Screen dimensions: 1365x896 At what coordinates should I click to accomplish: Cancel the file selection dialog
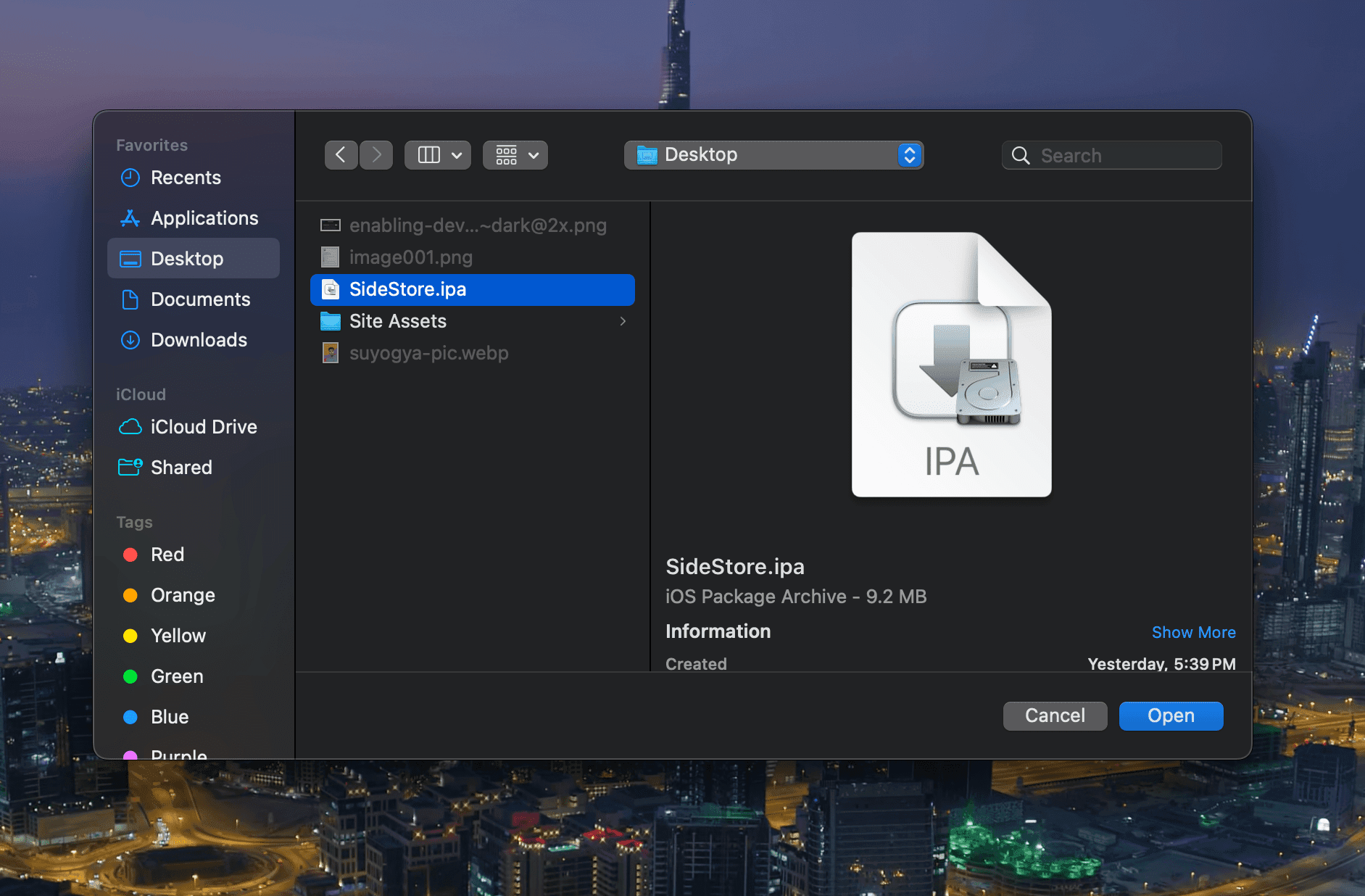point(1055,715)
